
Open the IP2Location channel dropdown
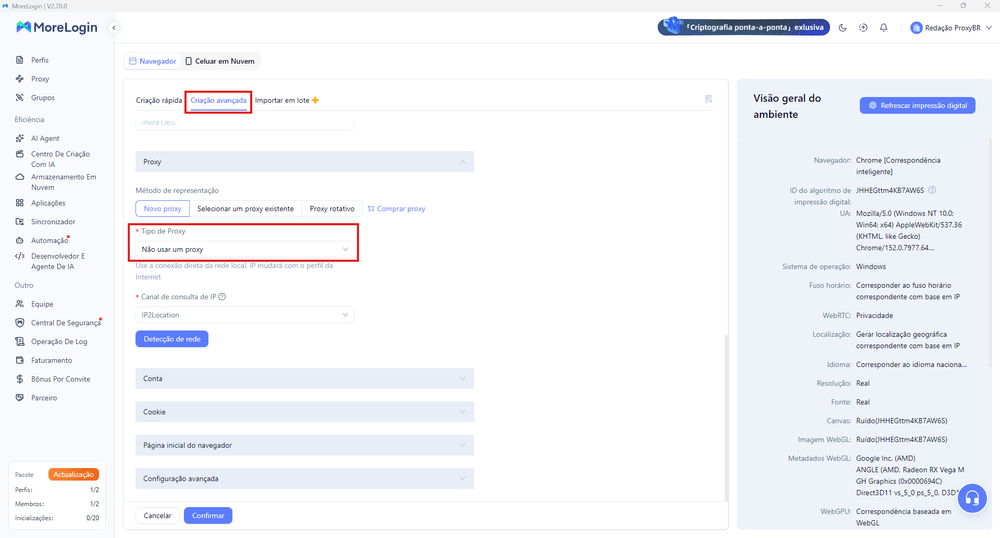point(244,315)
